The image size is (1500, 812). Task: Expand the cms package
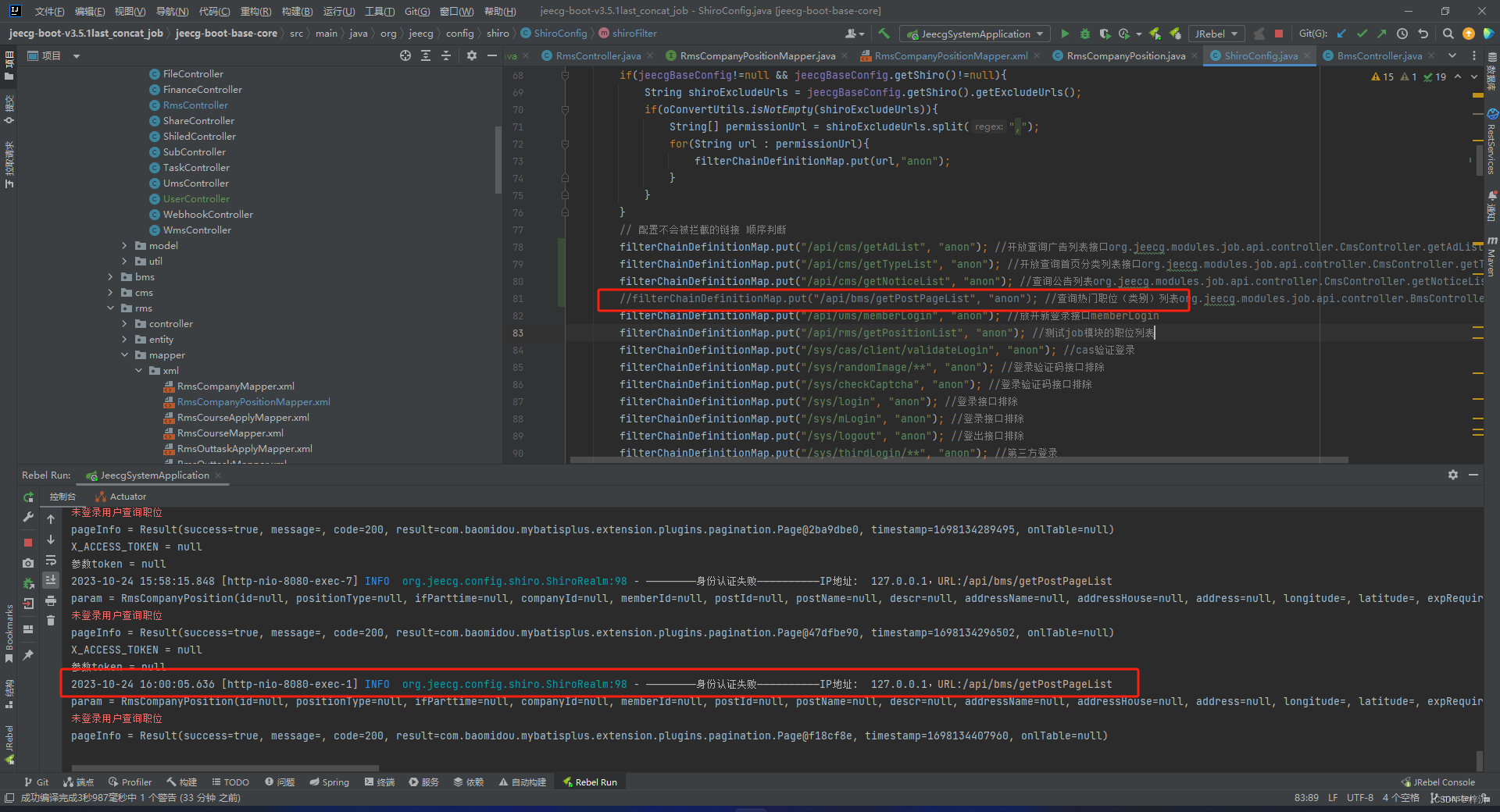110,292
